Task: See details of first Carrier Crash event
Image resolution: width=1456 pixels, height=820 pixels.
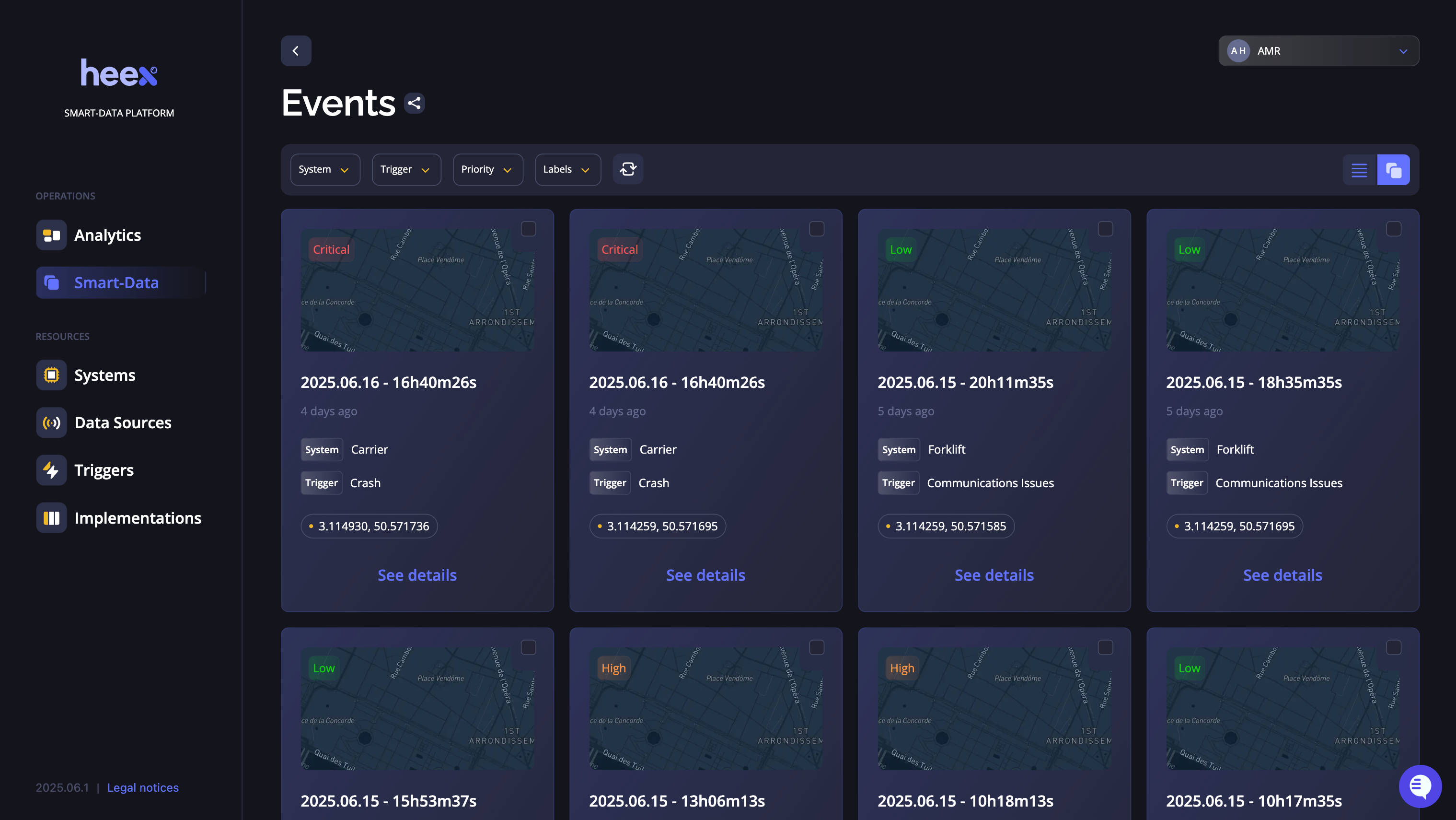Action: tap(417, 575)
